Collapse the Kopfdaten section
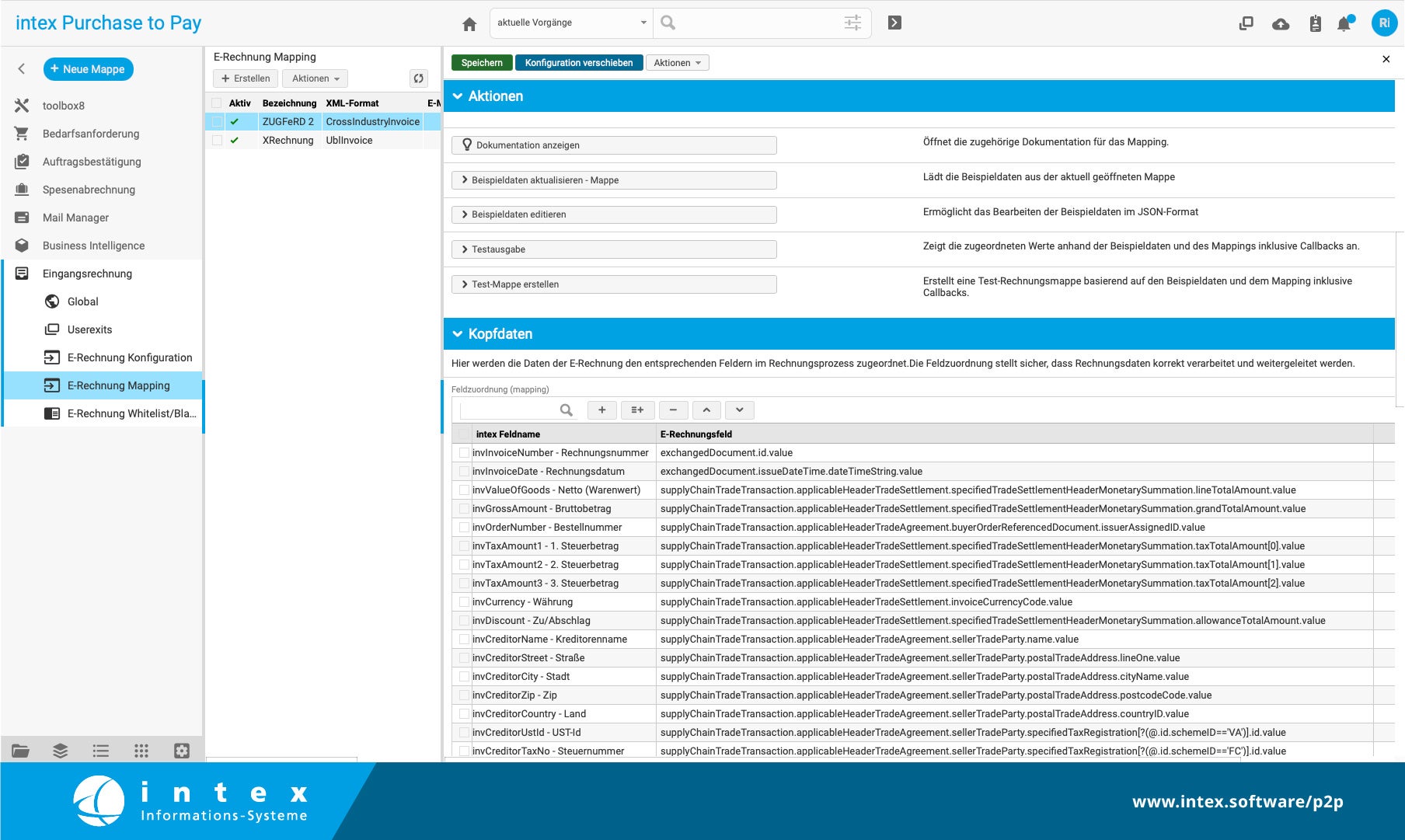The height and width of the screenshot is (840, 1405). tap(458, 334)
